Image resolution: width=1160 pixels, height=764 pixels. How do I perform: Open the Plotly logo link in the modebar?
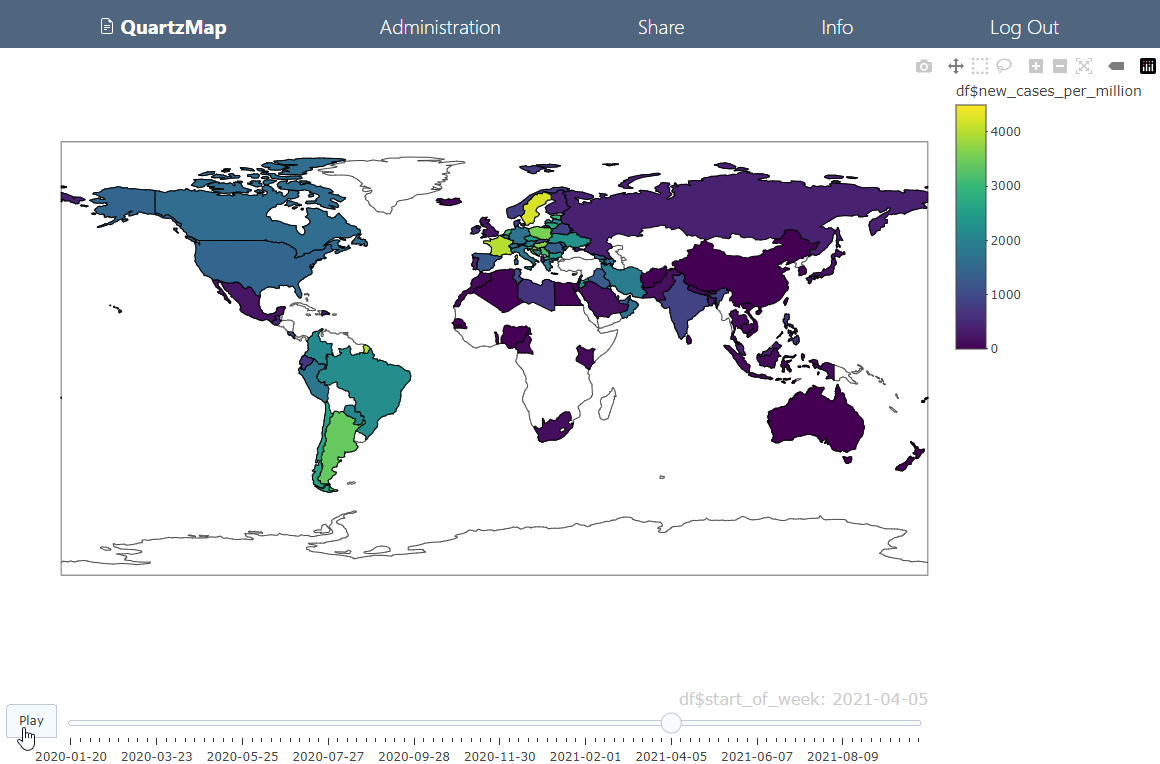[x=1147, y=67]
